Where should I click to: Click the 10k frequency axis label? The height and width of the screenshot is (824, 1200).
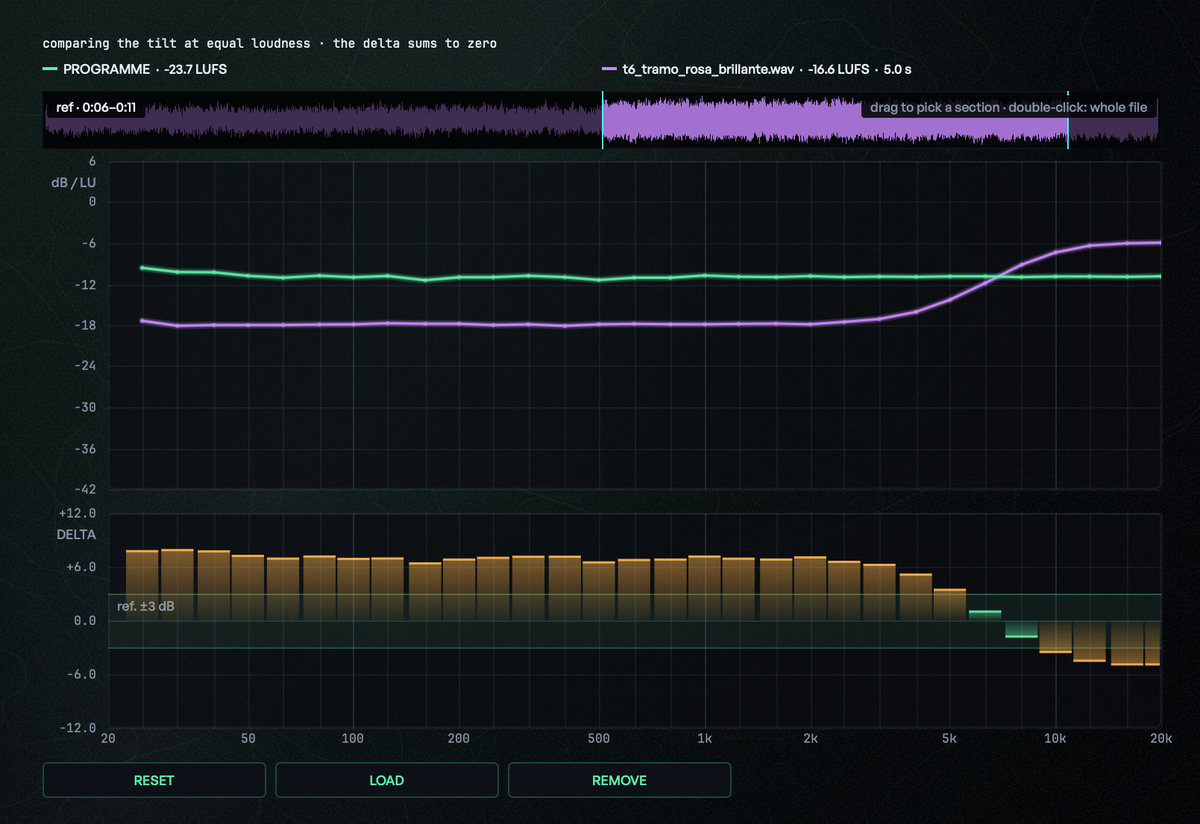1055,738
